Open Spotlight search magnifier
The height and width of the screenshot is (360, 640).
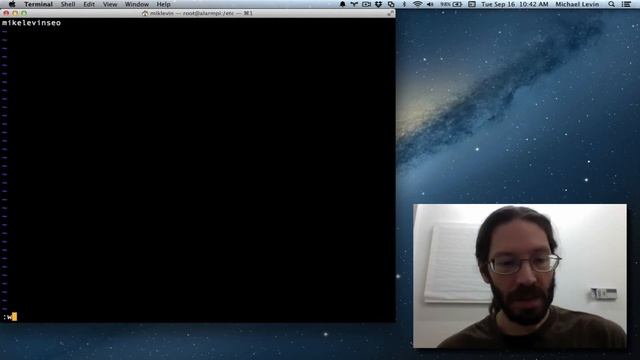pos(611,4)
